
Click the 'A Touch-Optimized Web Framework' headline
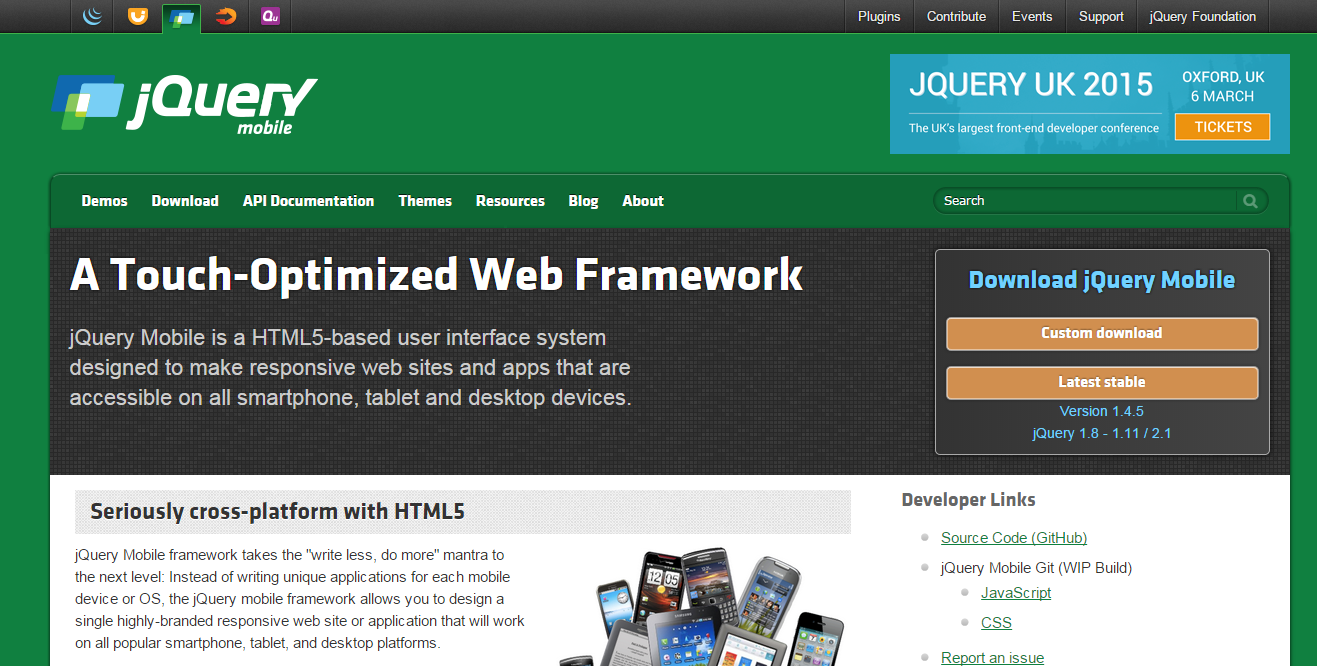point(437,275)
